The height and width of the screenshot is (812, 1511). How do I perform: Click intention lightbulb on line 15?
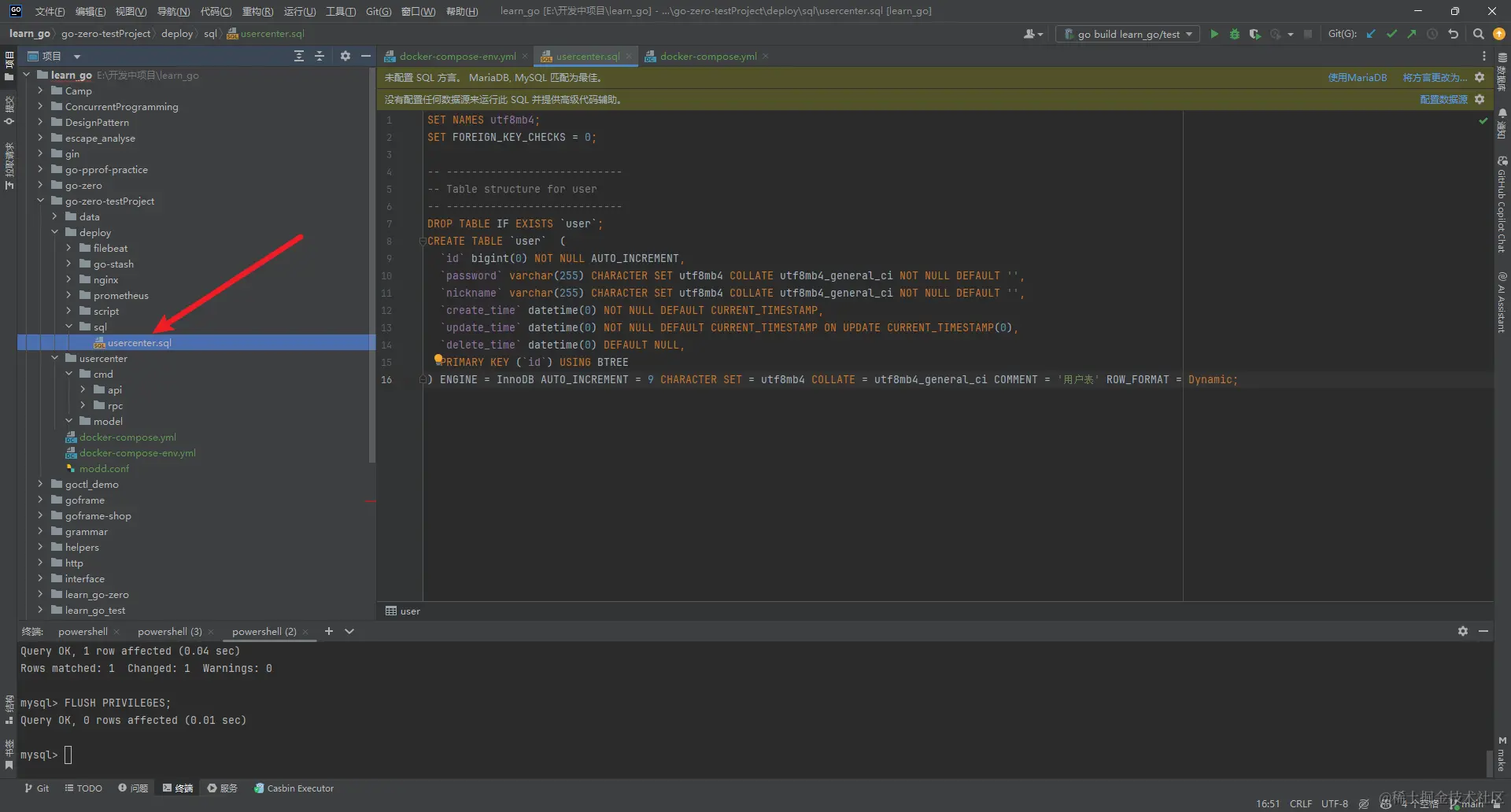click(x=438, y=359)
